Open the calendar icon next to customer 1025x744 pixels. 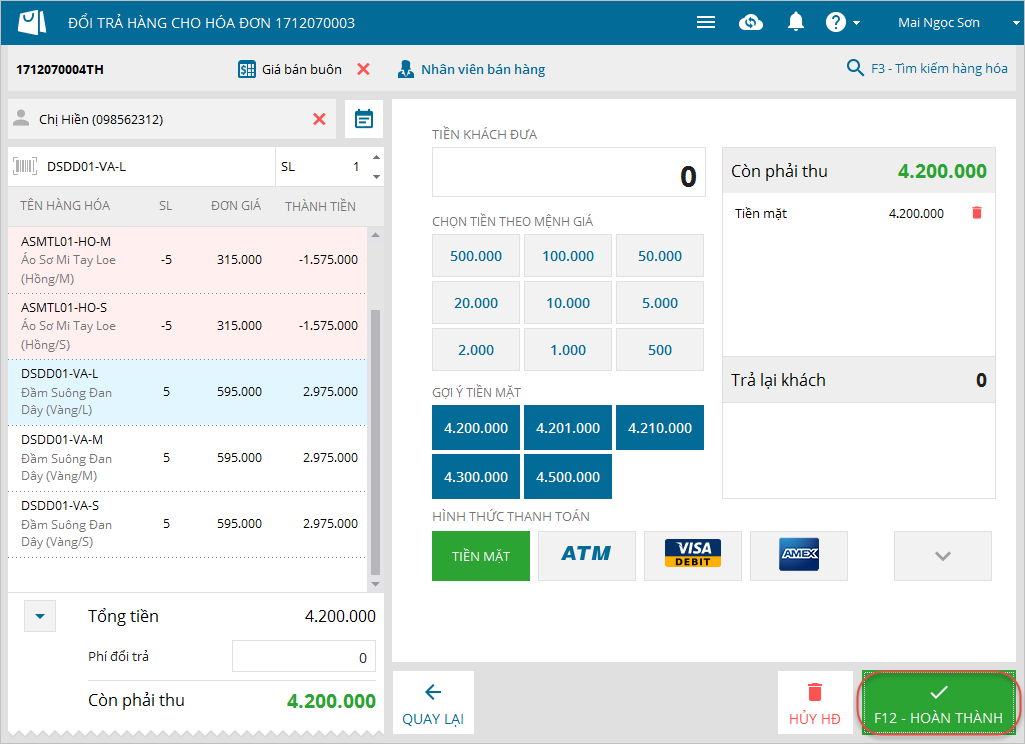click(364, 119)
